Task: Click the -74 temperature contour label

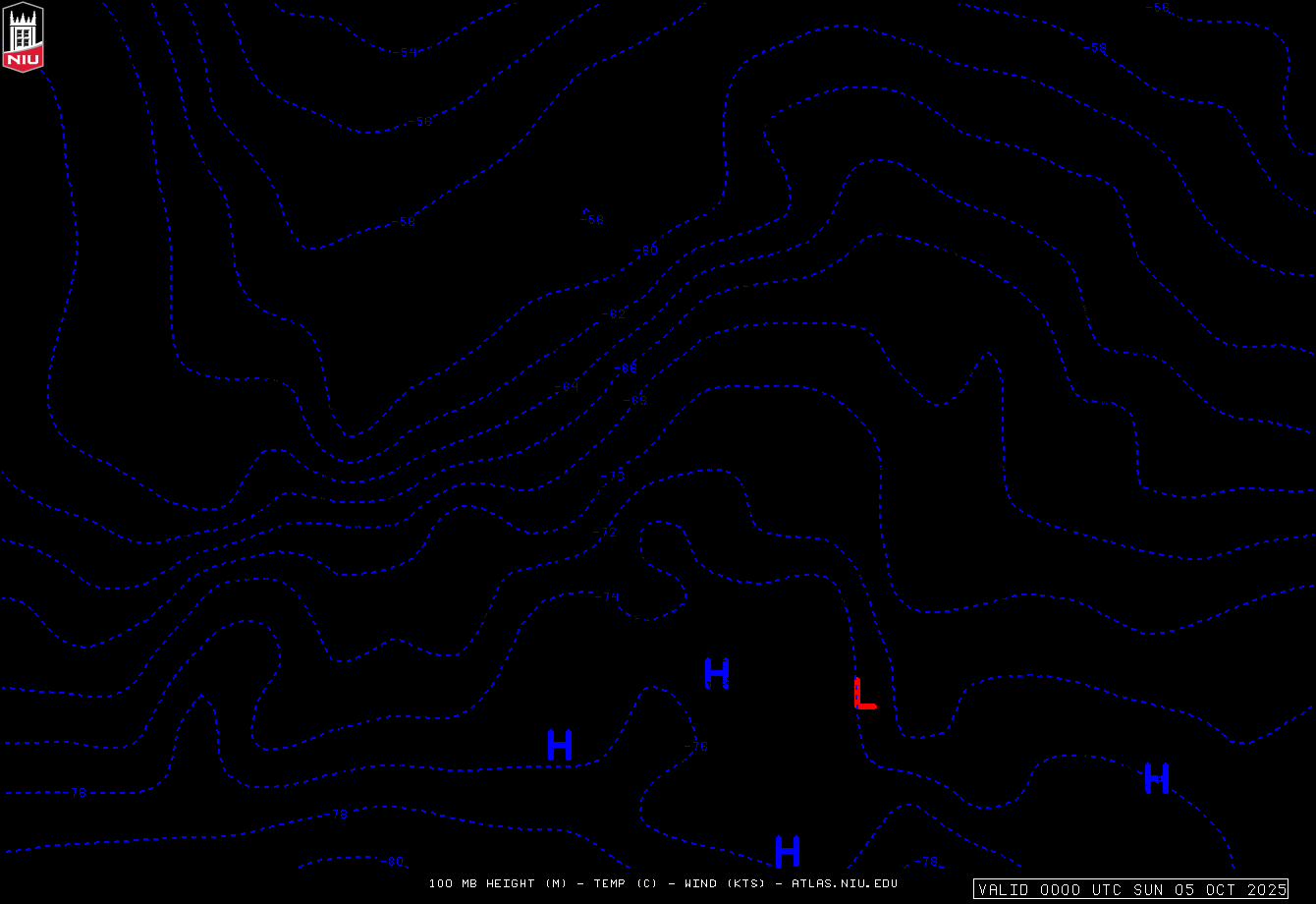Action: pos(608,596)
